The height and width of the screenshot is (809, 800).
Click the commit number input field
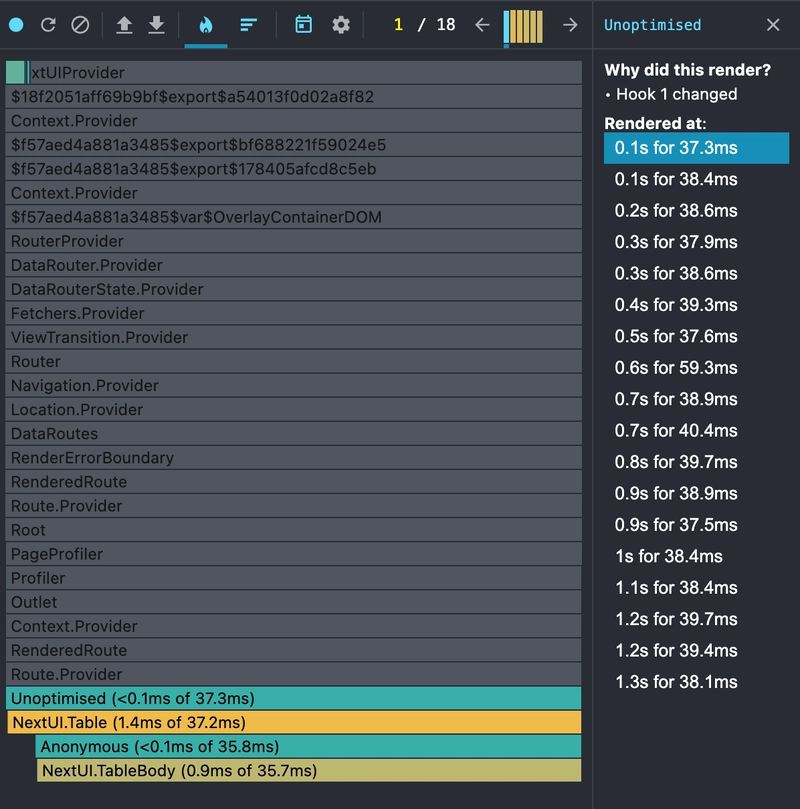pos(398,25)
